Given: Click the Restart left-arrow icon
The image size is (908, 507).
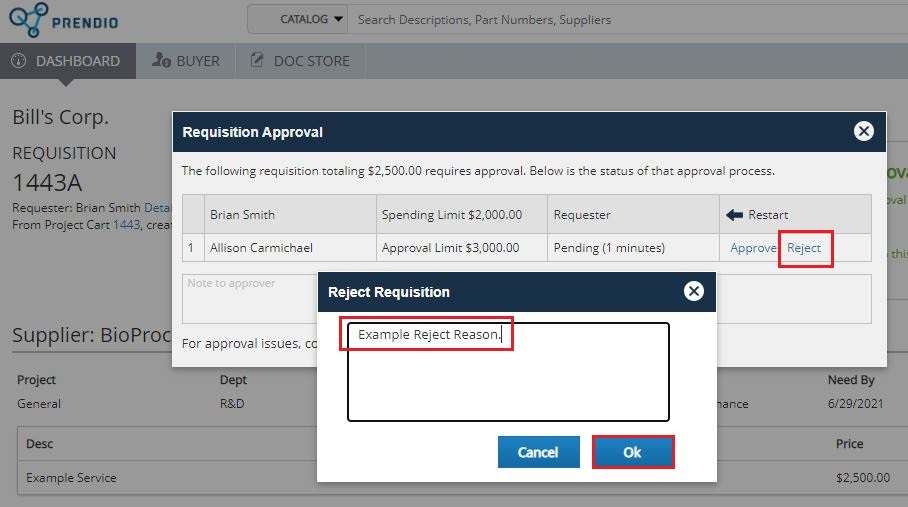Looking at the screenshot, I should click(x=734, y=215).
